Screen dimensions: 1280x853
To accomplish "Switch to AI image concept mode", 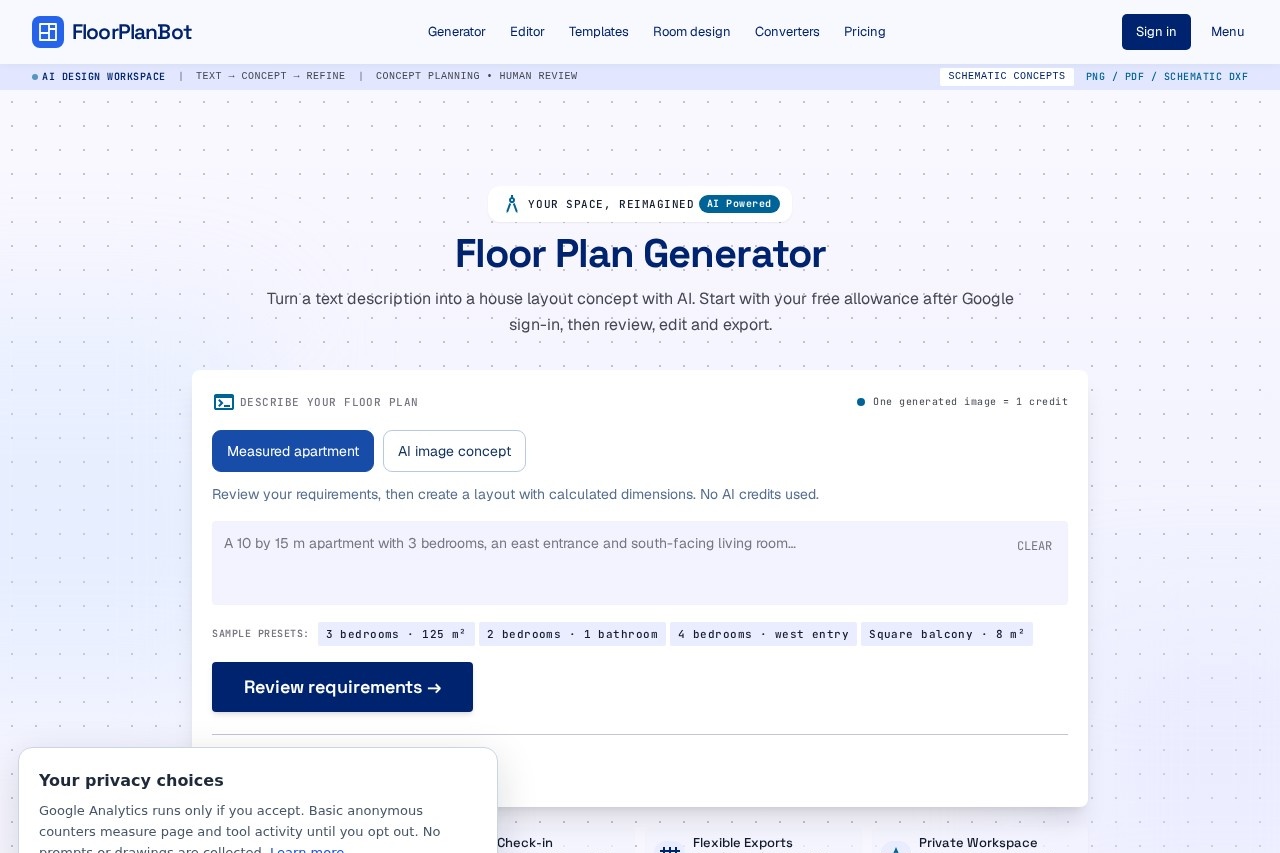I will (454, 451).
